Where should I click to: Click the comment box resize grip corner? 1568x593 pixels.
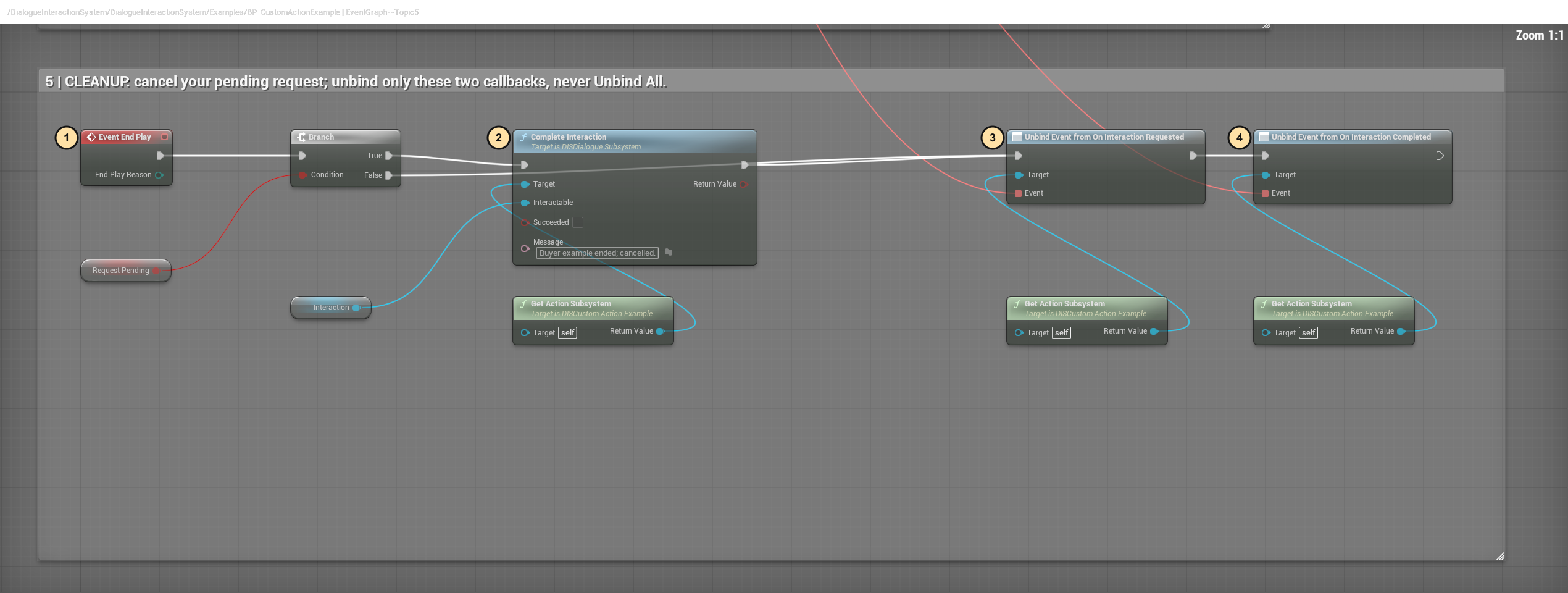coord(1500,556)
